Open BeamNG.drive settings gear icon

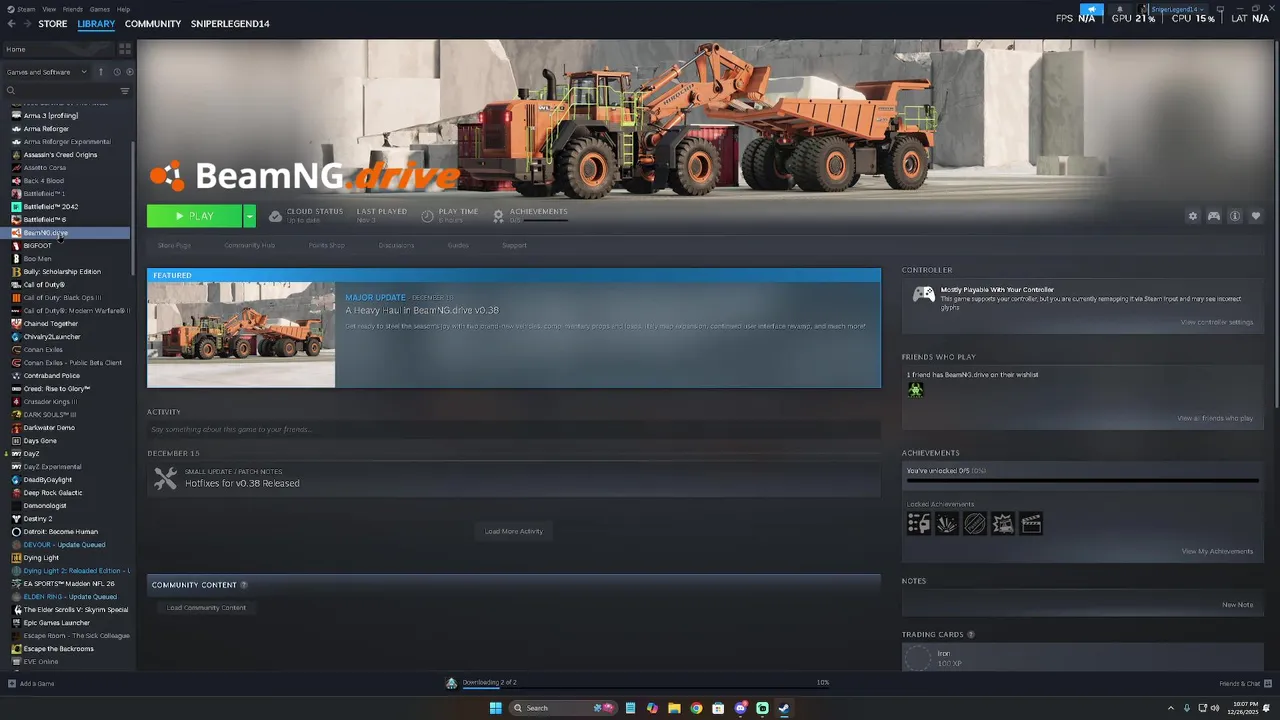(1192, 216)
